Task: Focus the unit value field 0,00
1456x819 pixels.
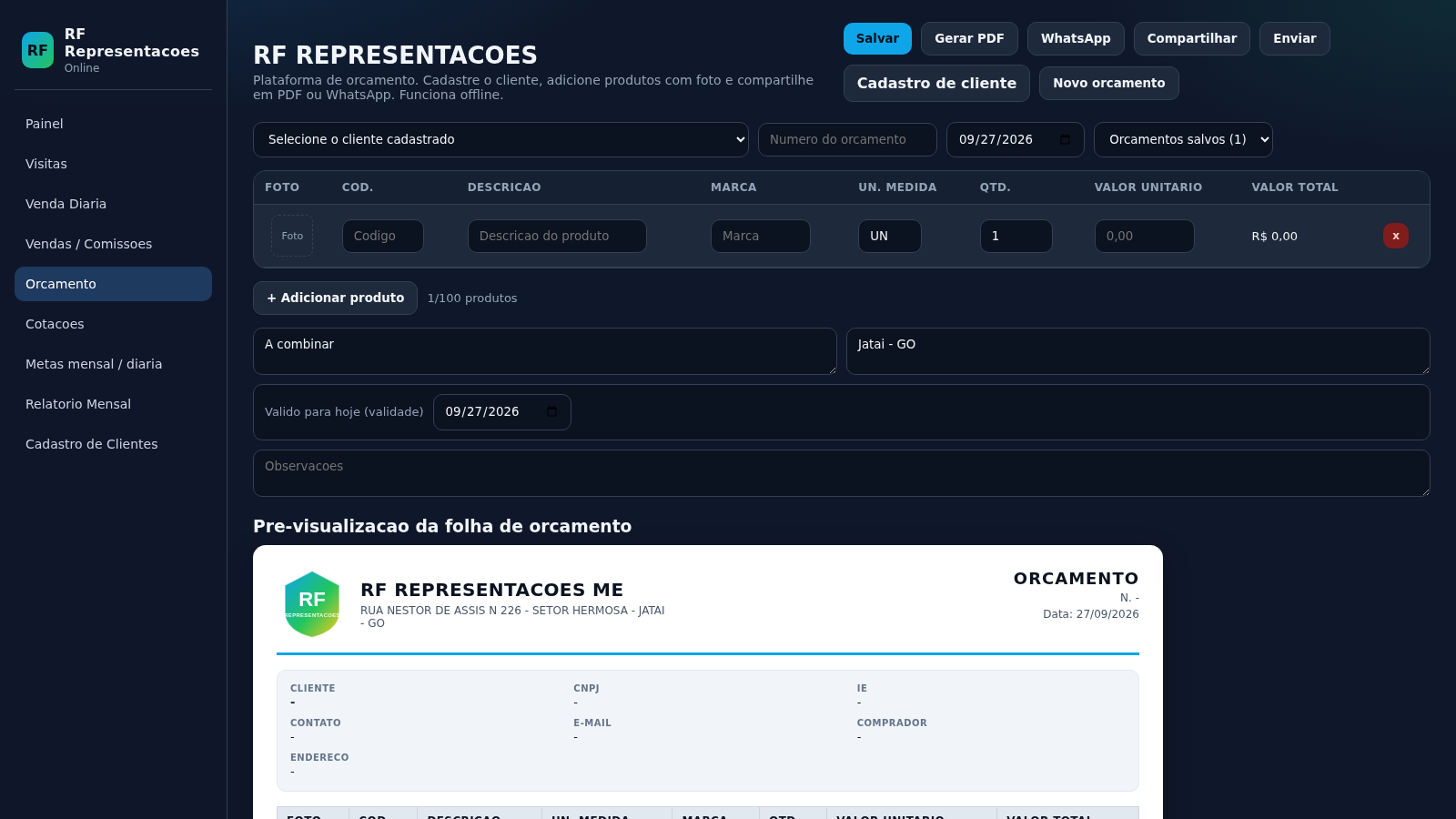Action: (1145, 236)
